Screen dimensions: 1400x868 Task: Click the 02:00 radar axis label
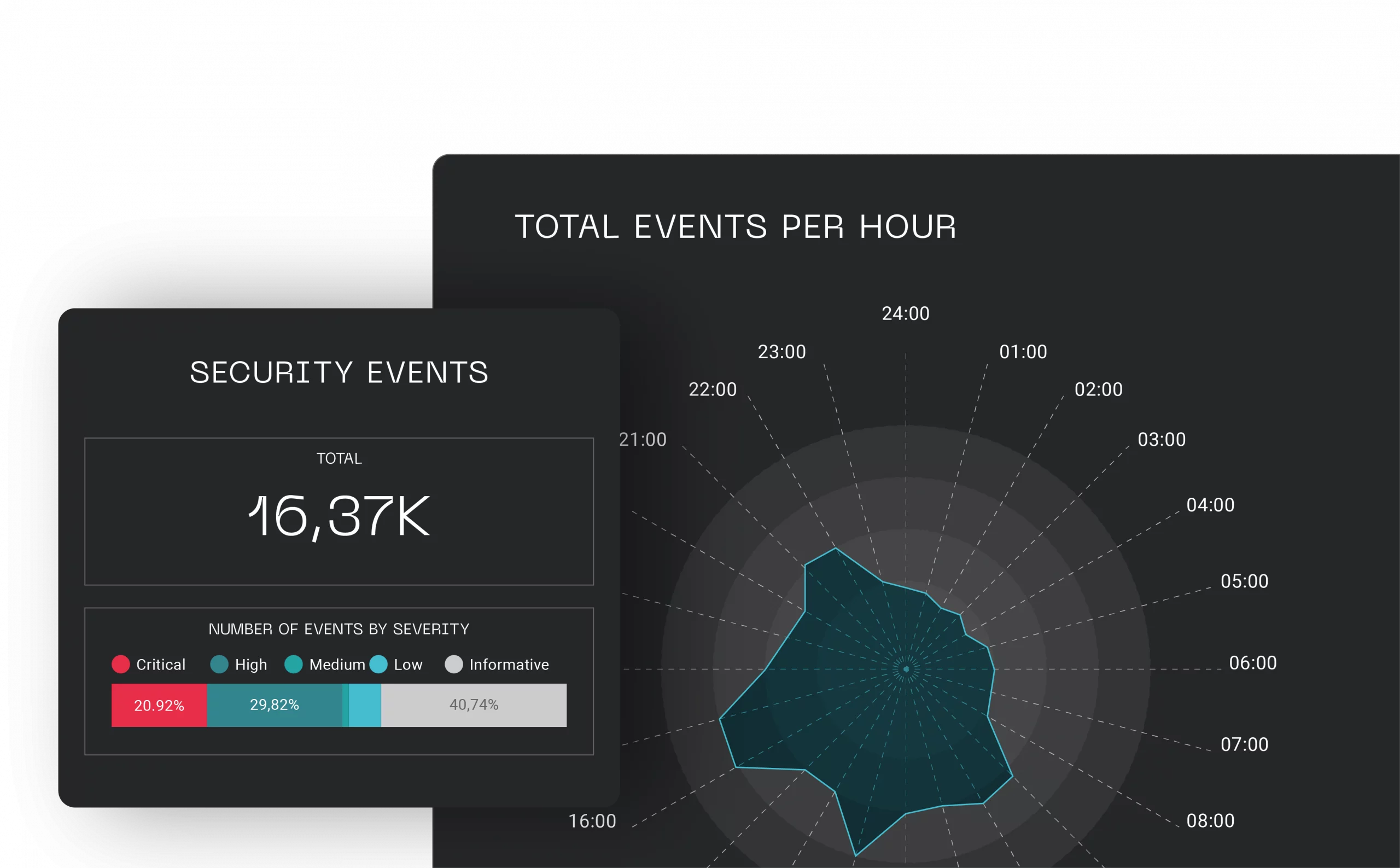click(x=1099, y=389)
